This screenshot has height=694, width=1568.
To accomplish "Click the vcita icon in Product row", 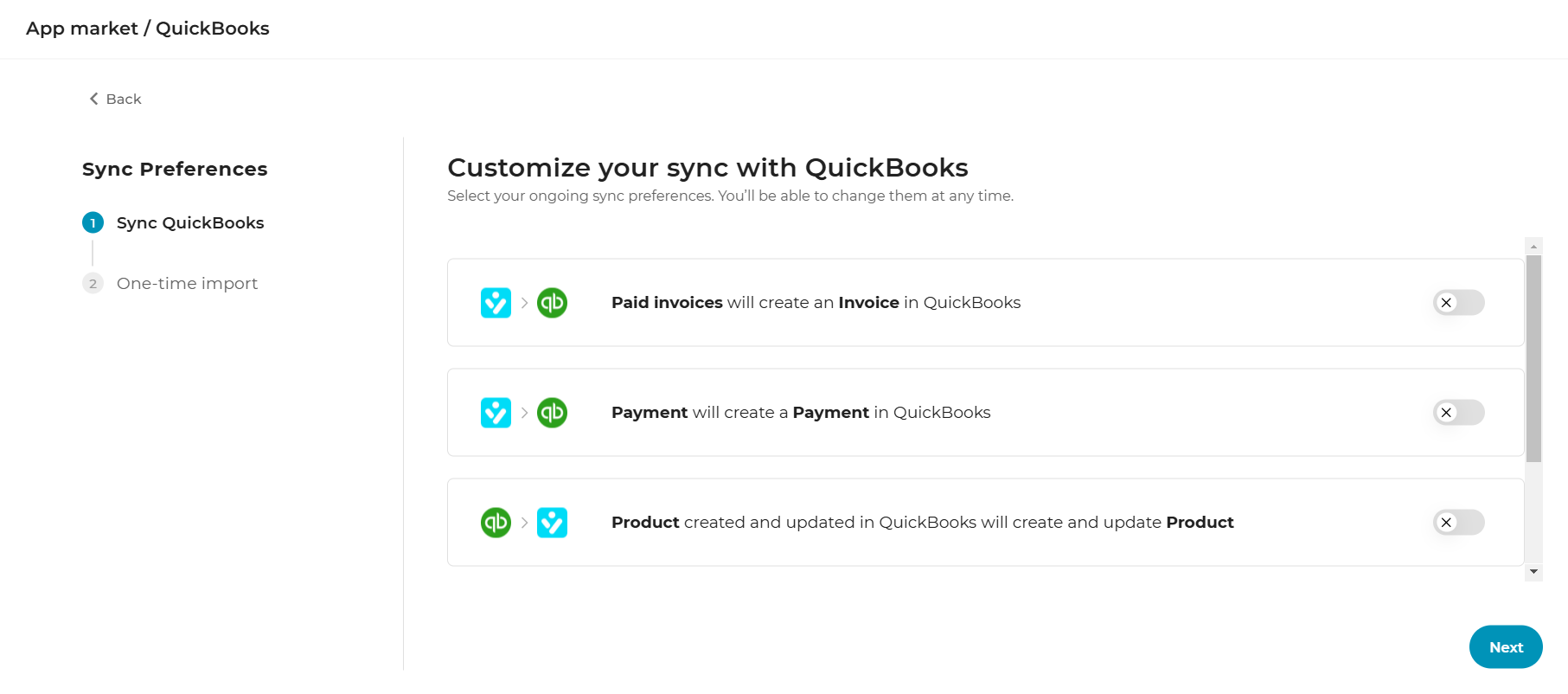I will [x=552, y=523].
